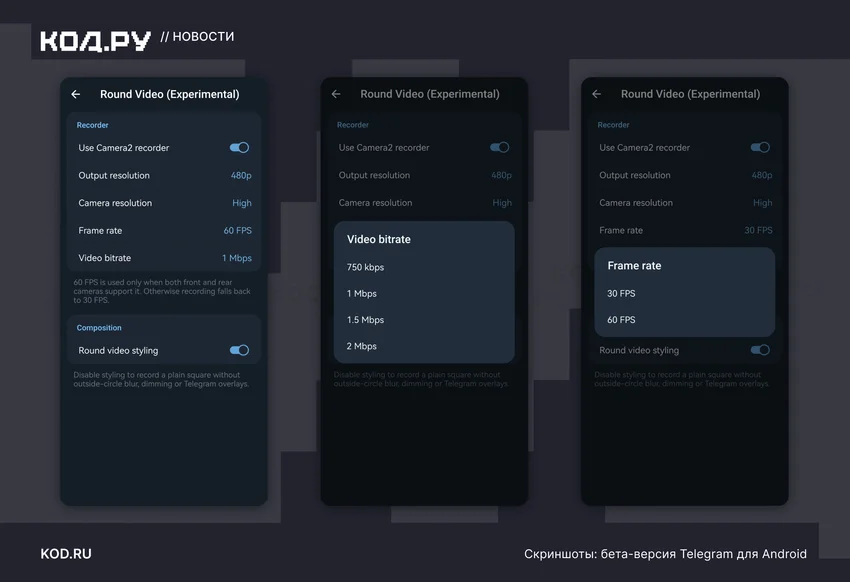Click the 60 FPS fallback note text
Screen dimensions: 850x582
[162, 291]
